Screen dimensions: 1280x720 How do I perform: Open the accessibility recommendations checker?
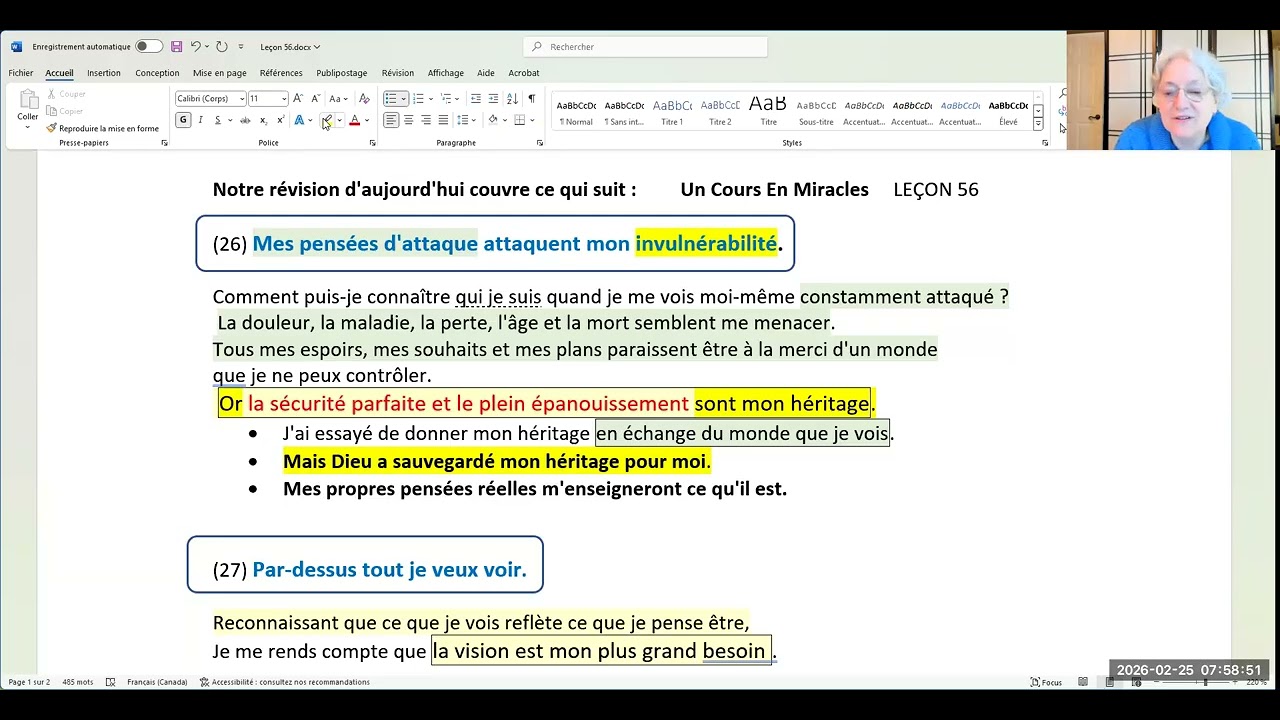[x=285, y=682]
